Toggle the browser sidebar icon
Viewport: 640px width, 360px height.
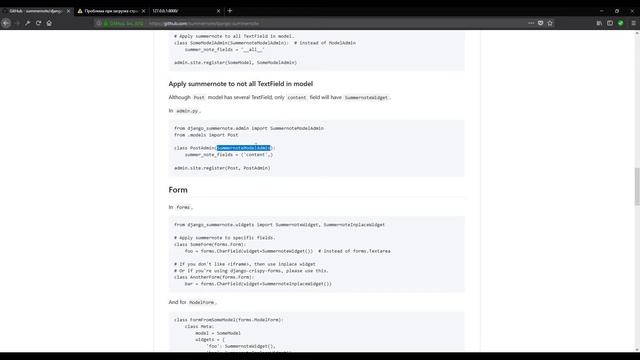click(610, 23)
